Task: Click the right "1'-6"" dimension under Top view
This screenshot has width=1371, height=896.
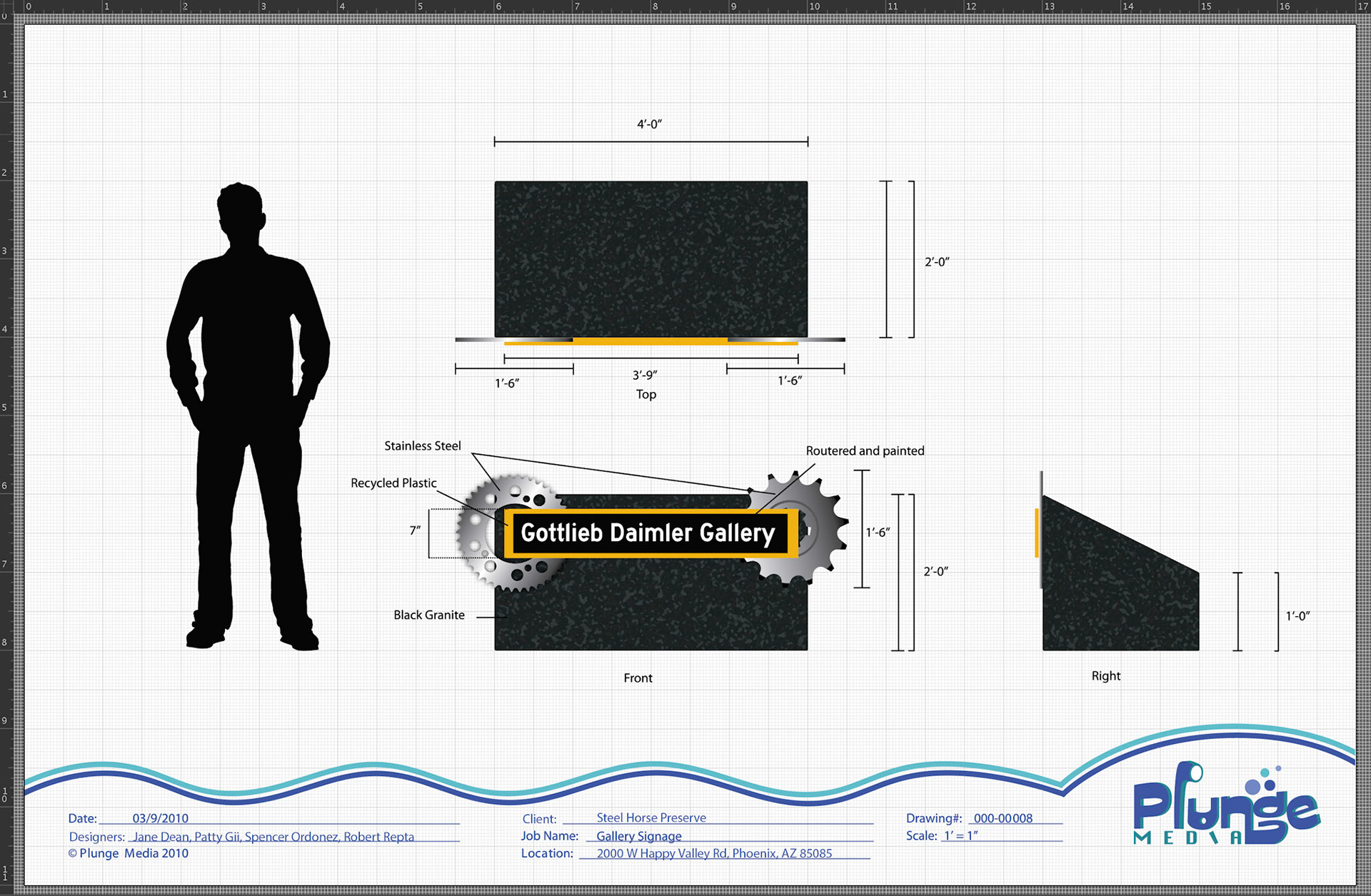Action: pyautogui.click(x=790, y=381)
